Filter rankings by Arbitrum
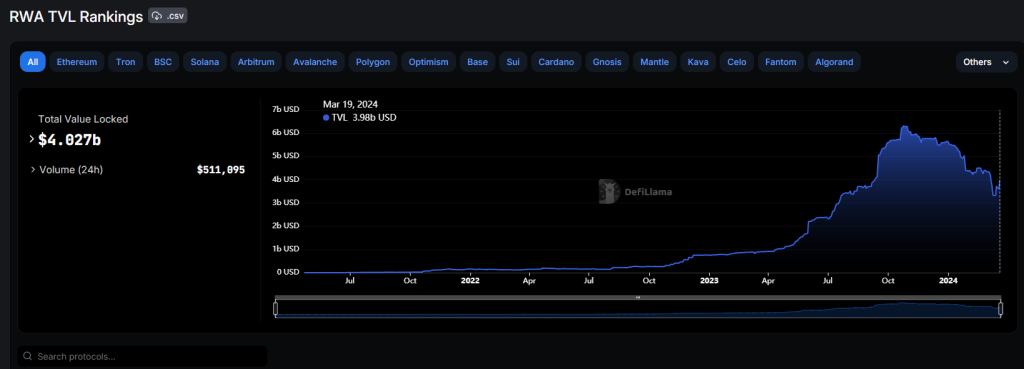Viewport: 1024px width, 369px height. 256,62
